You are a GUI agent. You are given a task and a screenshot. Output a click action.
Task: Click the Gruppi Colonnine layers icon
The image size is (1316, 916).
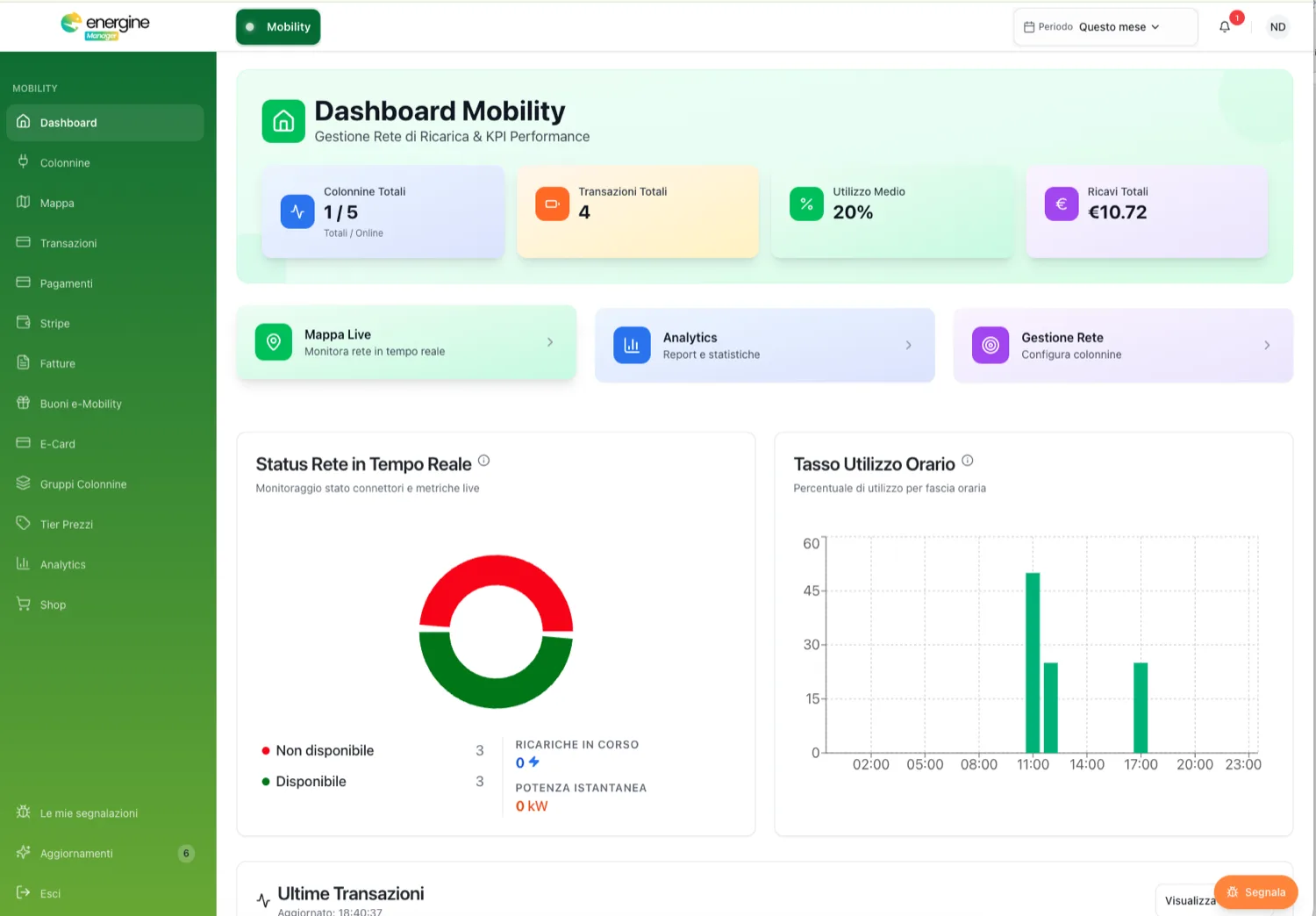pyautogui.click(x=24, y=483)
